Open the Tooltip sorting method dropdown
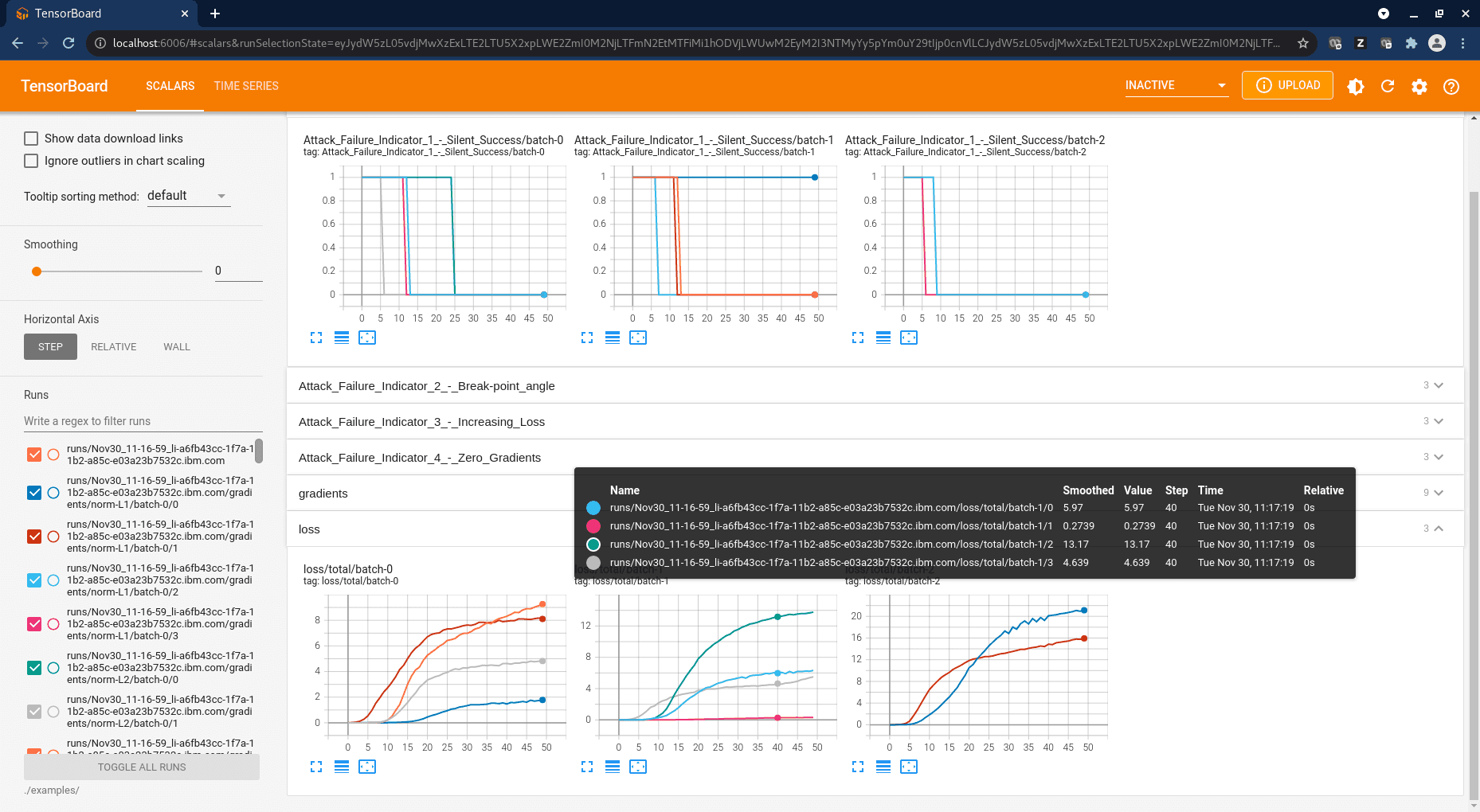1480x812 pixels. [189, 196]
